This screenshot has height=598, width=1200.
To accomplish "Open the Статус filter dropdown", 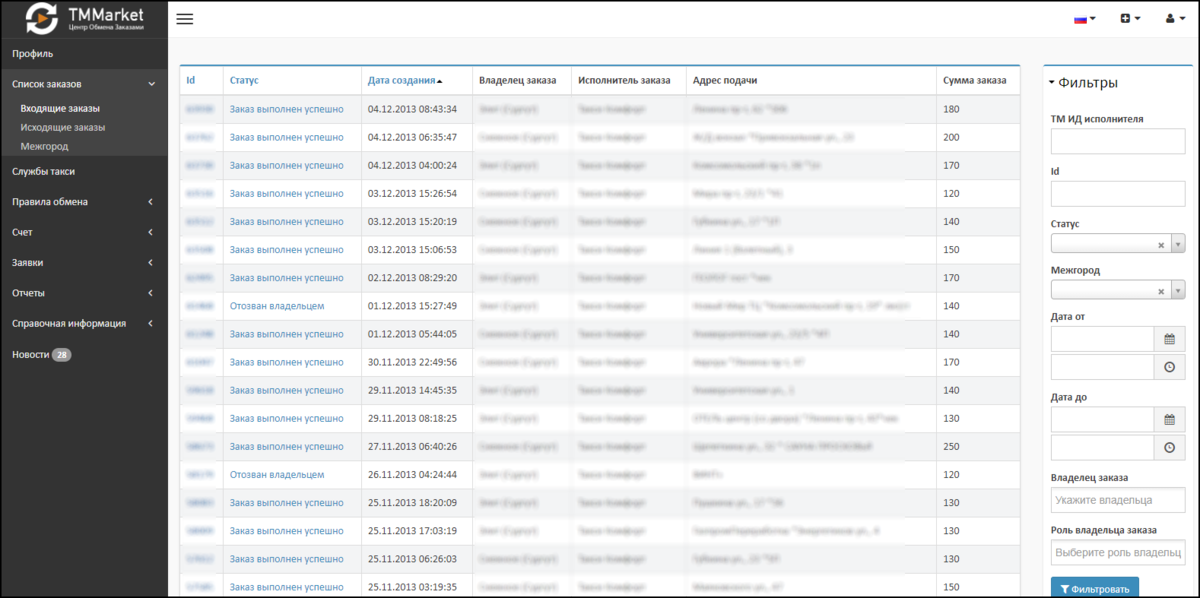I will tap(1177, 245).
